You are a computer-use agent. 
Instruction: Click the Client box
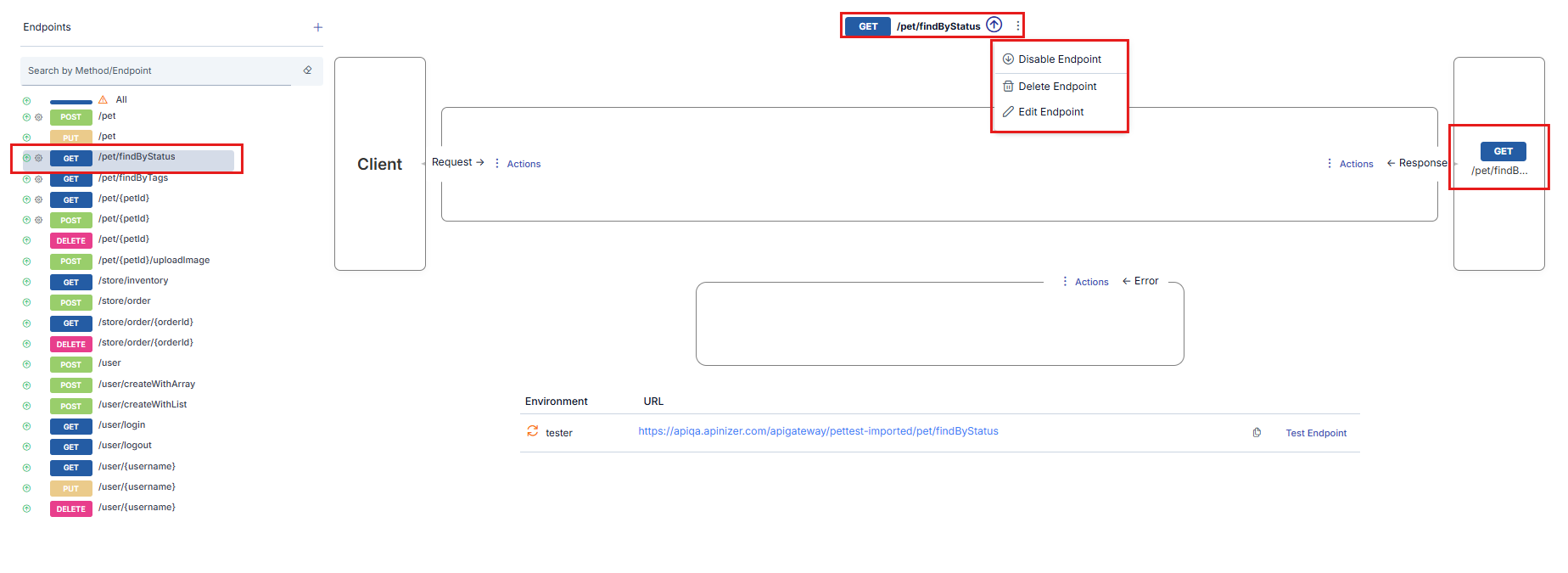tap(380, 164)
